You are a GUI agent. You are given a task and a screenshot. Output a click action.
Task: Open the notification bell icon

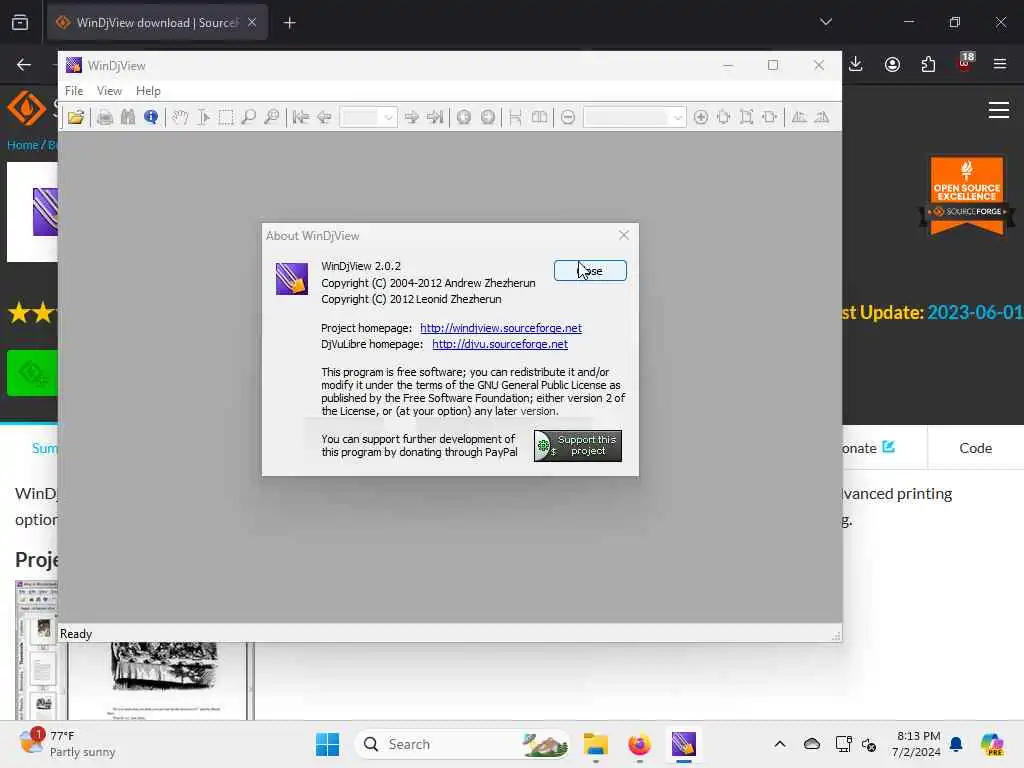[956, 744]
